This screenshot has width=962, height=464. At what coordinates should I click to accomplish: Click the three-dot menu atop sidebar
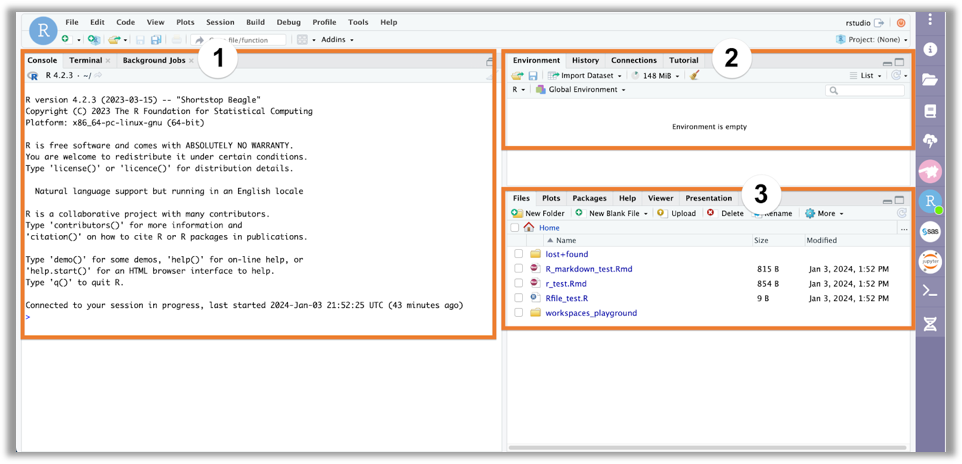pyautogui.click(x=930, y=19)
